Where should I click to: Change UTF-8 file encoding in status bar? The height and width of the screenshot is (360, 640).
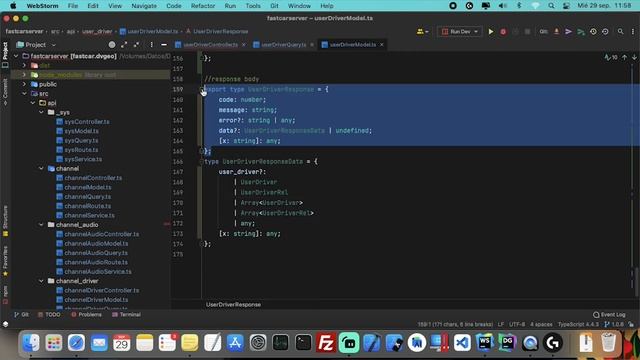click(x=517, y=324)
